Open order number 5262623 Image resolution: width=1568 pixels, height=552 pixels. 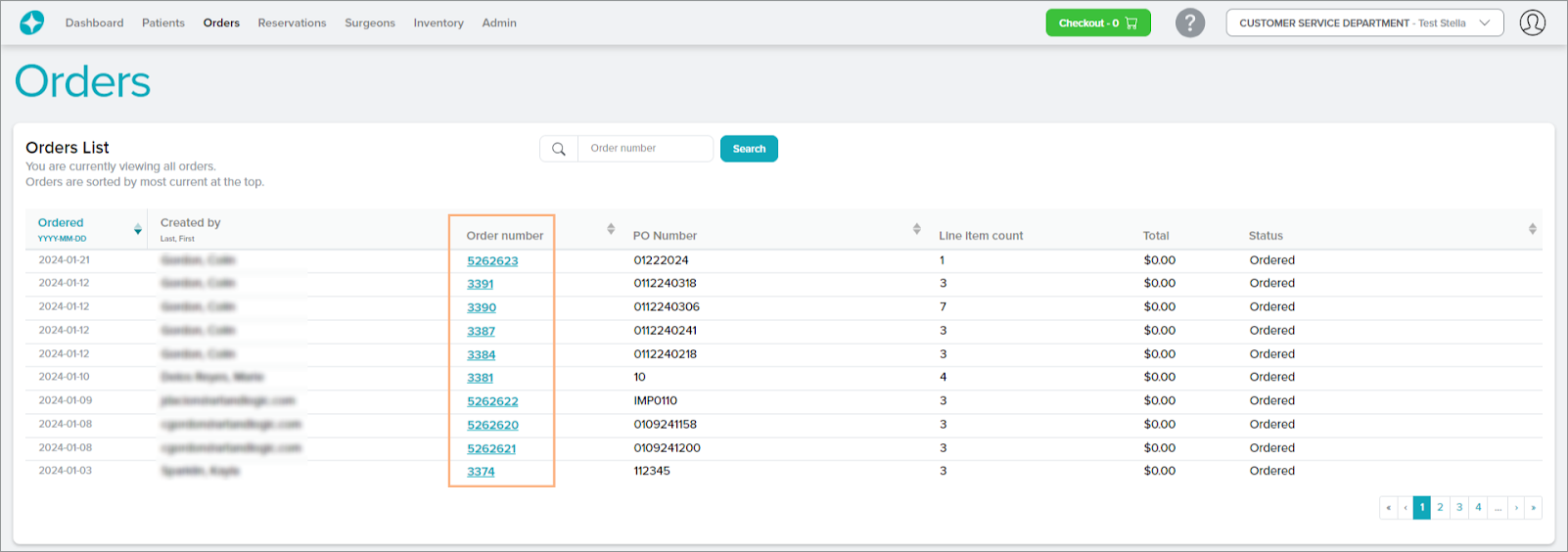[492, 261]
